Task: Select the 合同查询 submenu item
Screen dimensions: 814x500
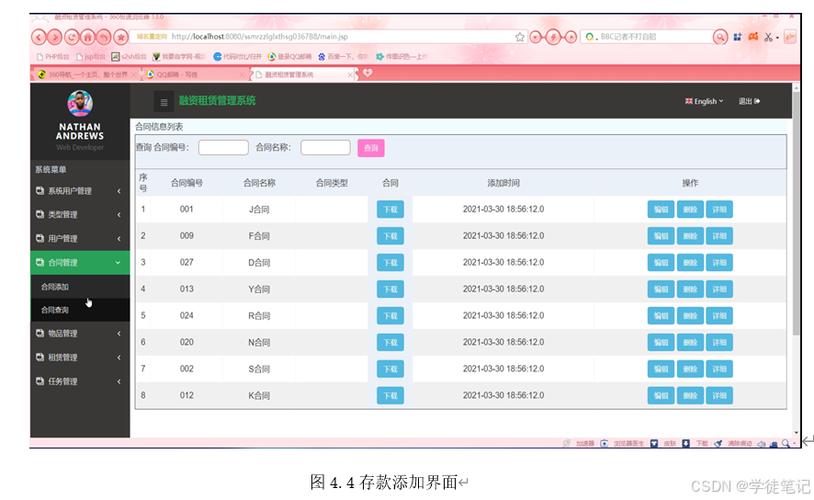Action: coord(80,310)
